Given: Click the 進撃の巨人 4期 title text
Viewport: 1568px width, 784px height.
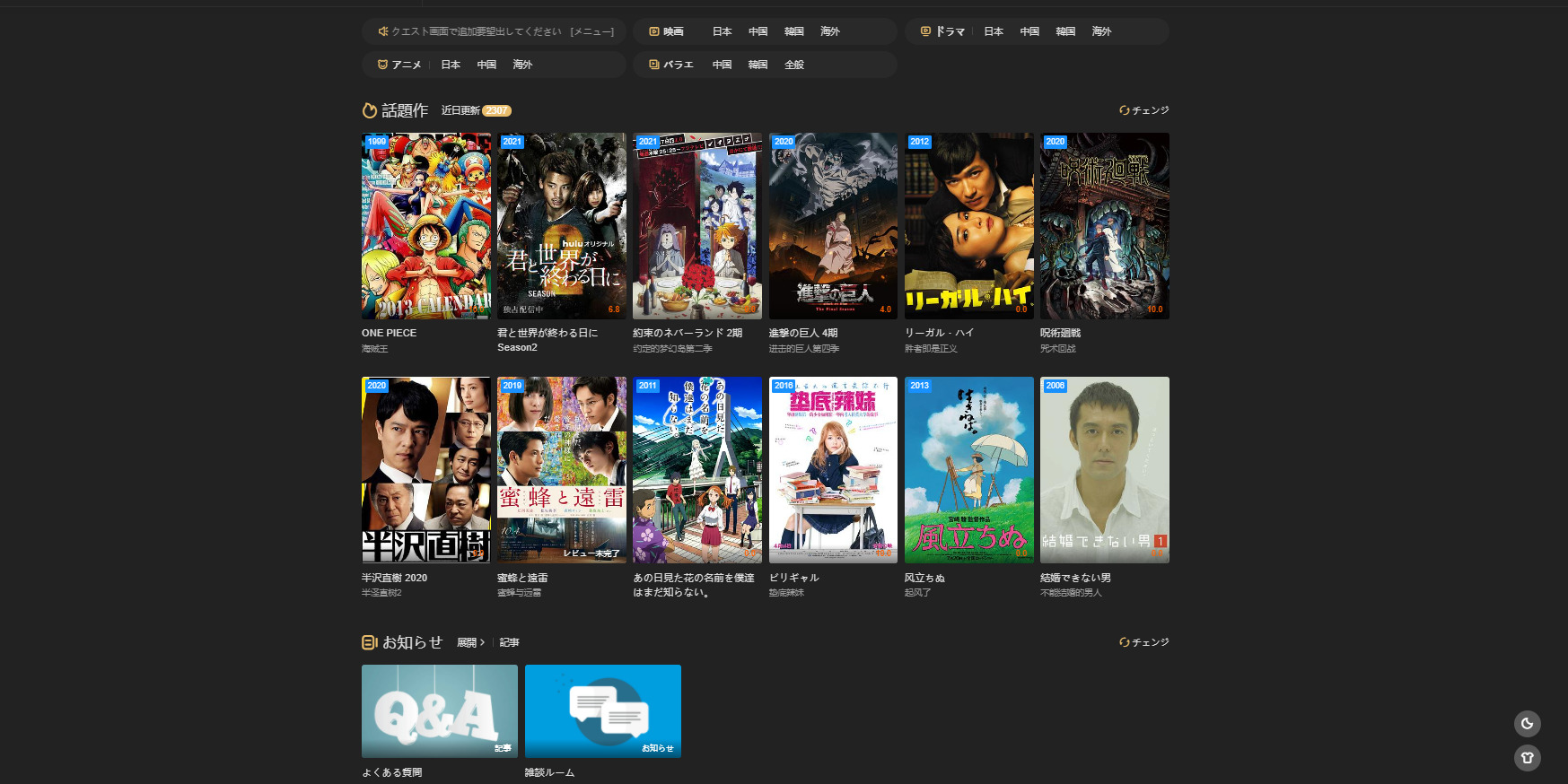Looking at the screenshot, I should pyautogui.click(x=803, y=333).
